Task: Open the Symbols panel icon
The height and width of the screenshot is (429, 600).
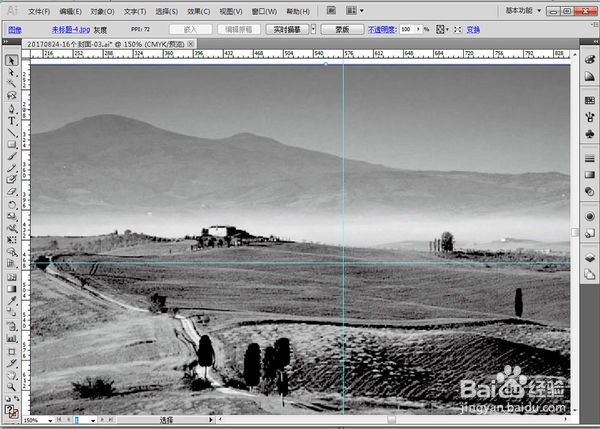Action: 590,134
